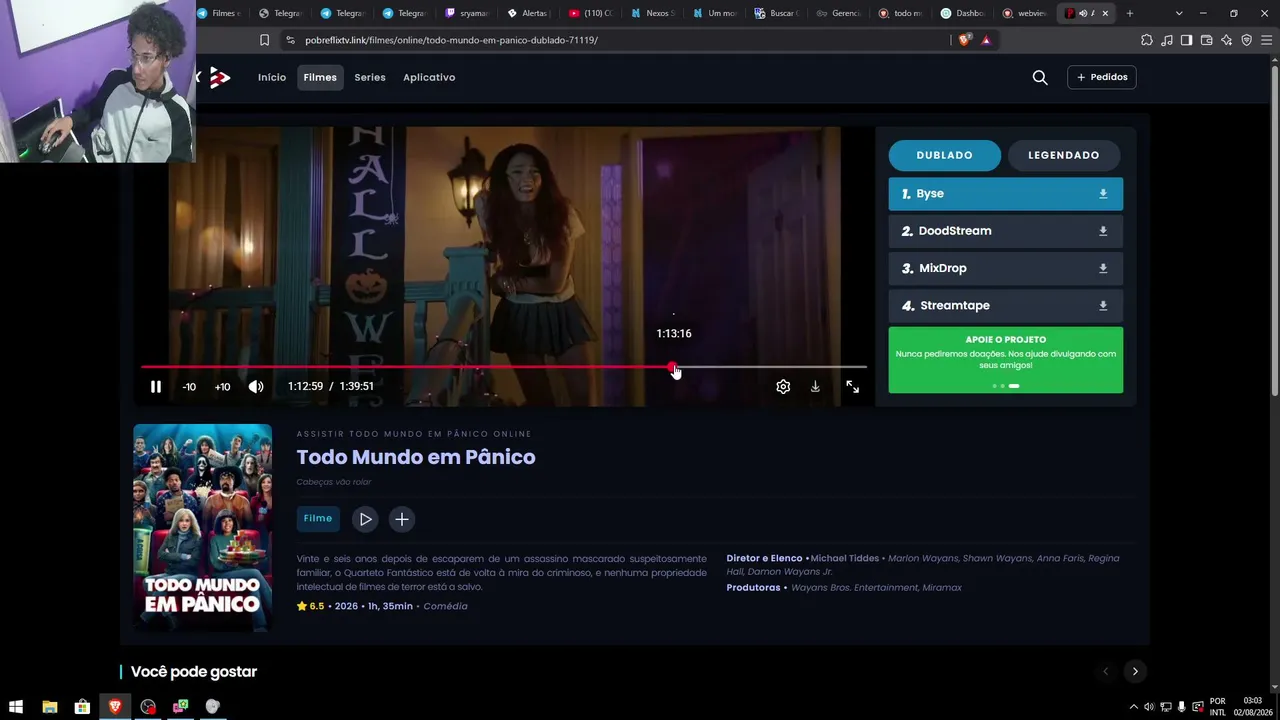1280x720 pixels.
Task: Seek on the red video progress bar
Action: point(504,367)
